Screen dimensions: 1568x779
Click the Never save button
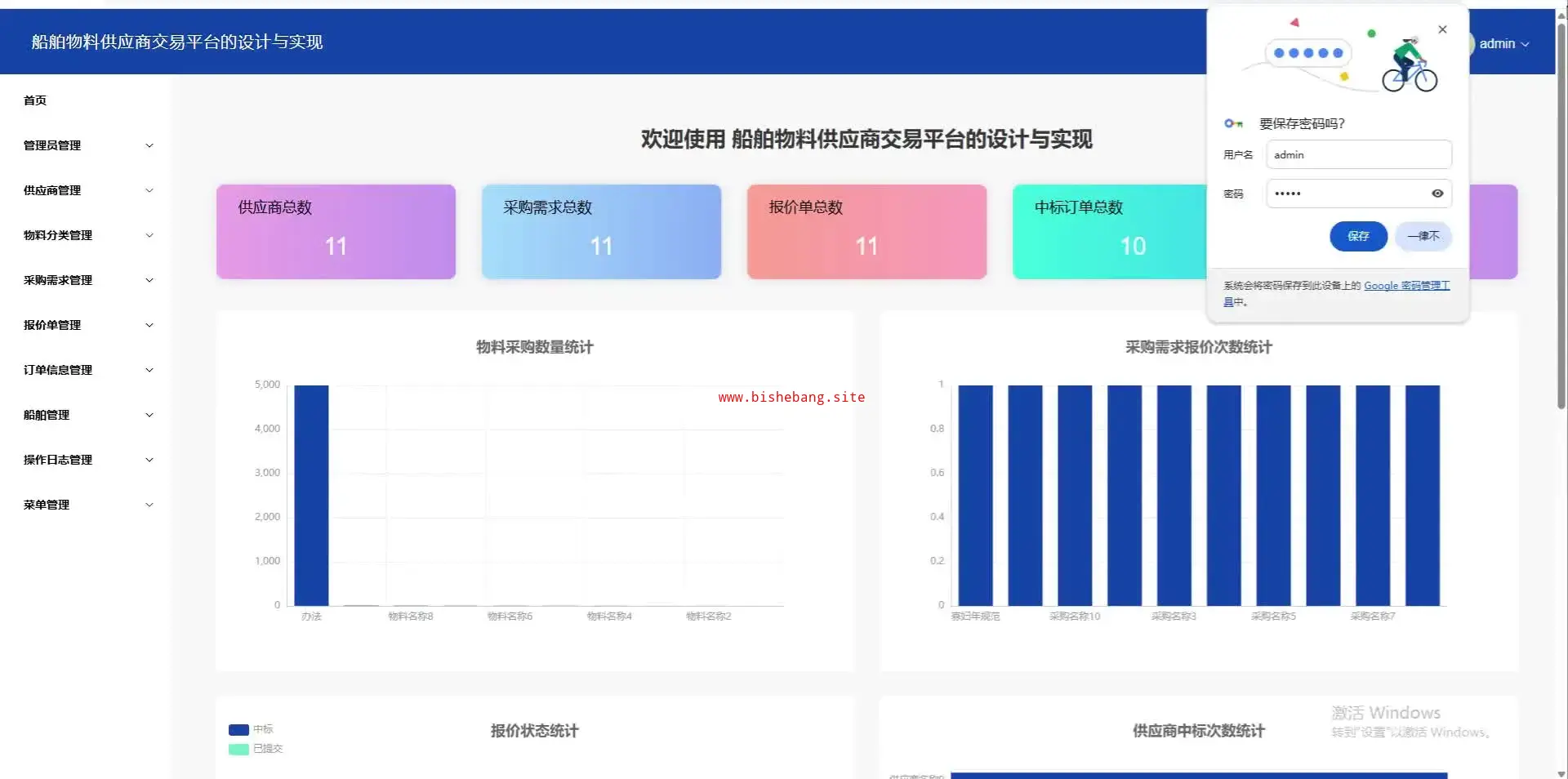[1423, 236]
